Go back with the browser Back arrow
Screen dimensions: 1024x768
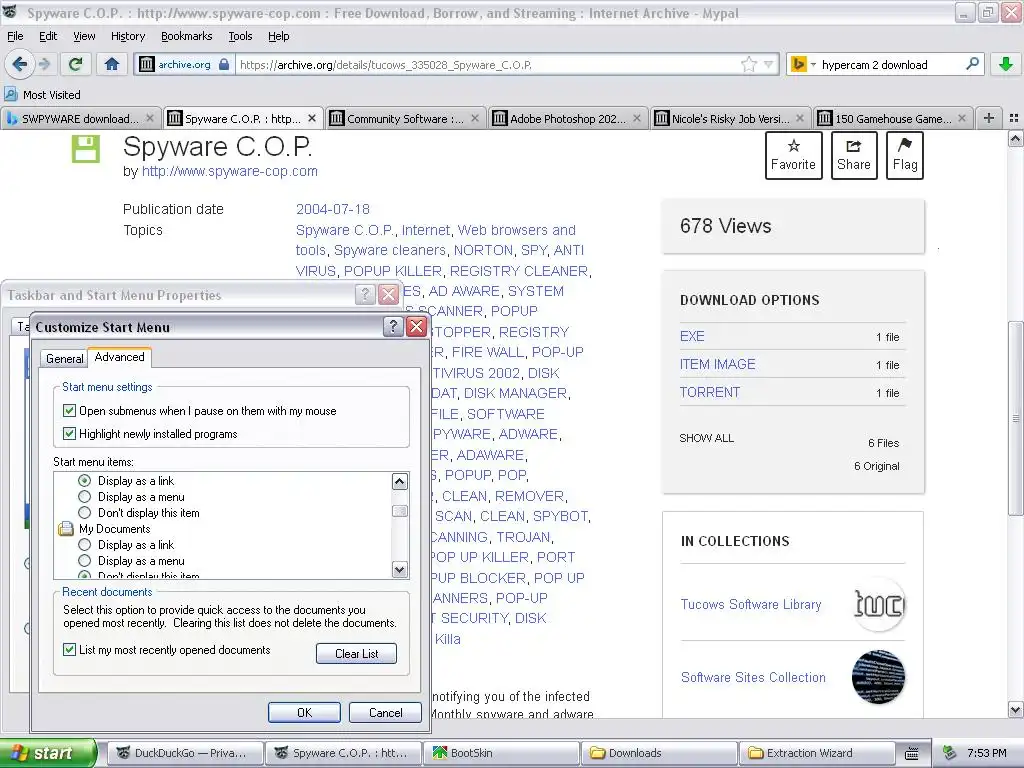[20, 64]
